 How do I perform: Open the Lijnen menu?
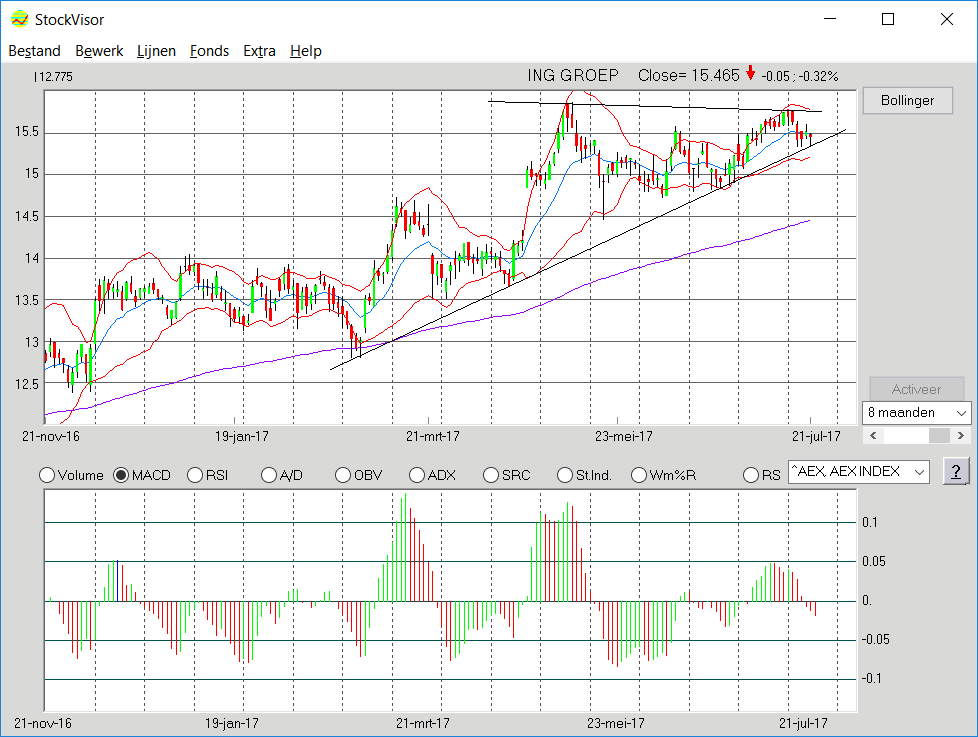[157, 51]
